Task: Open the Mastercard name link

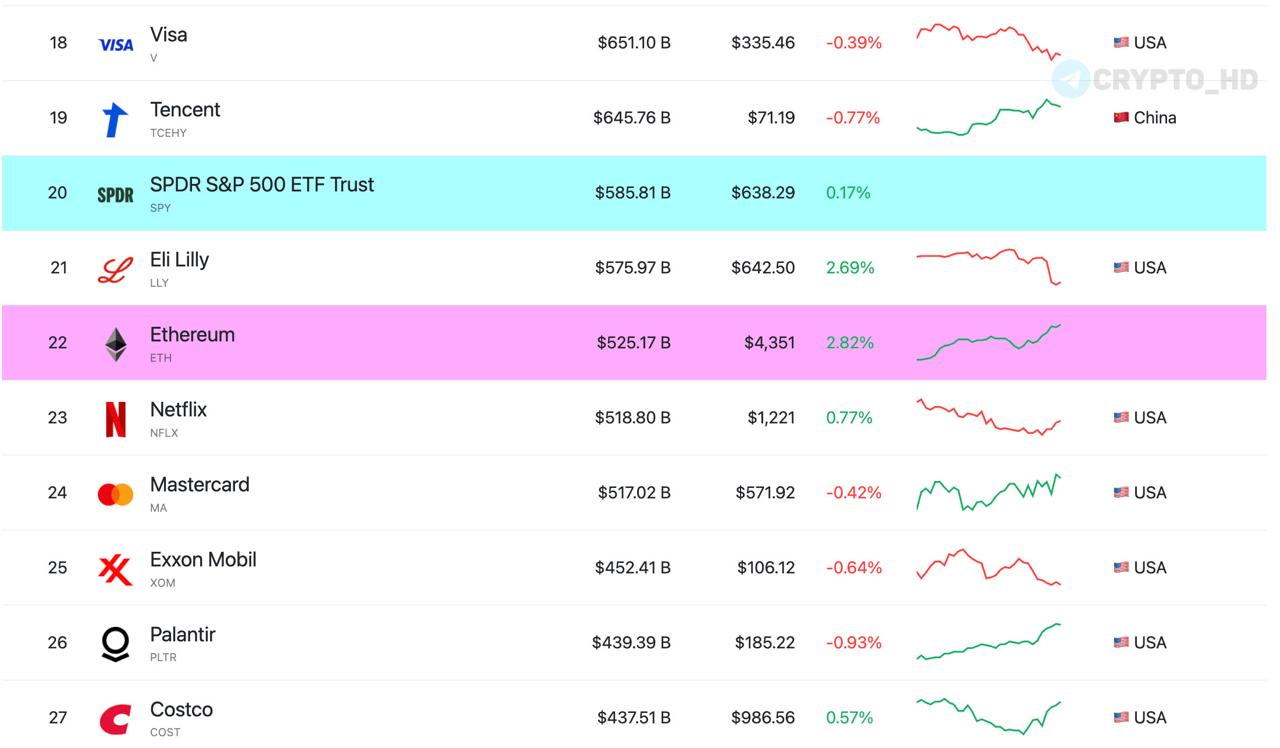Action: [200, 484]
